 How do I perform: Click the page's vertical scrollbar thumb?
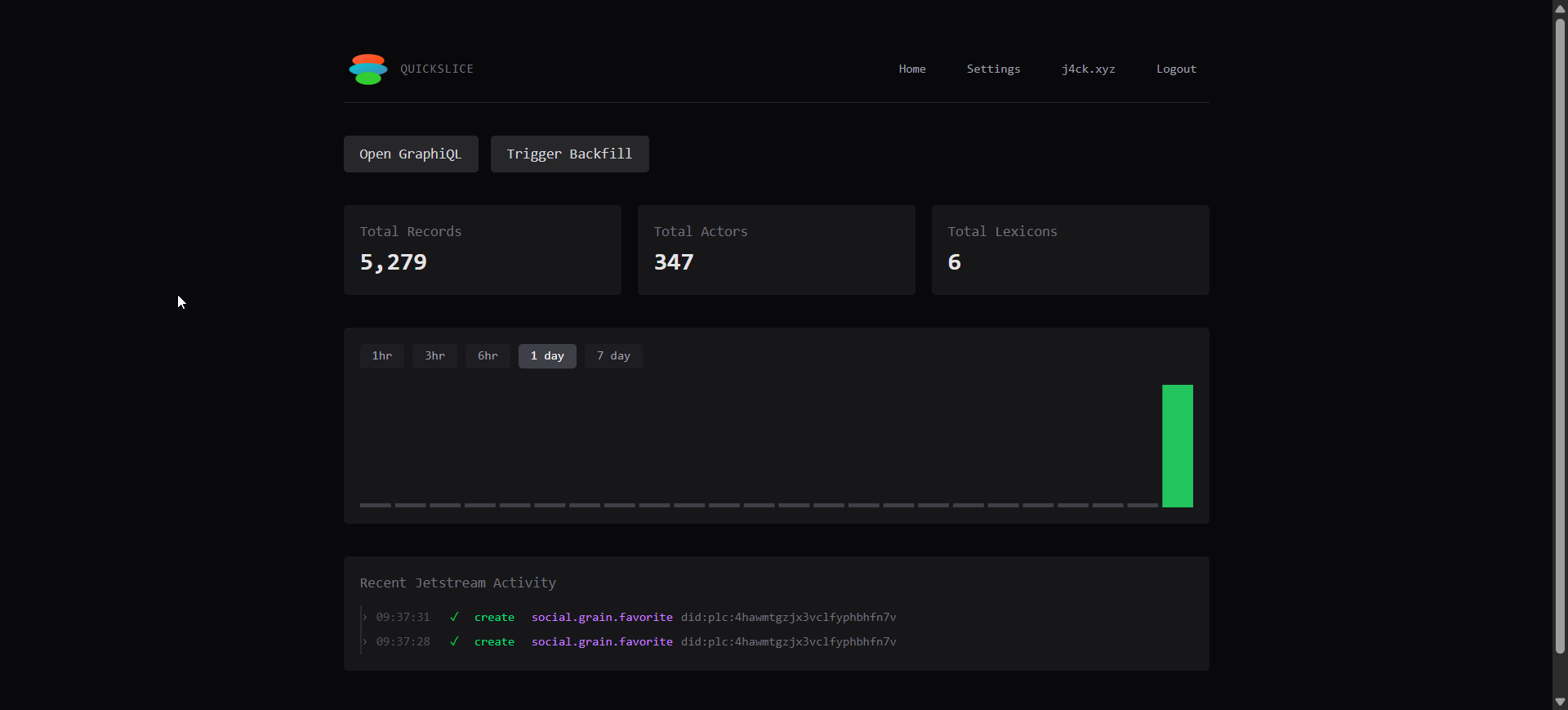(1560, 335)
